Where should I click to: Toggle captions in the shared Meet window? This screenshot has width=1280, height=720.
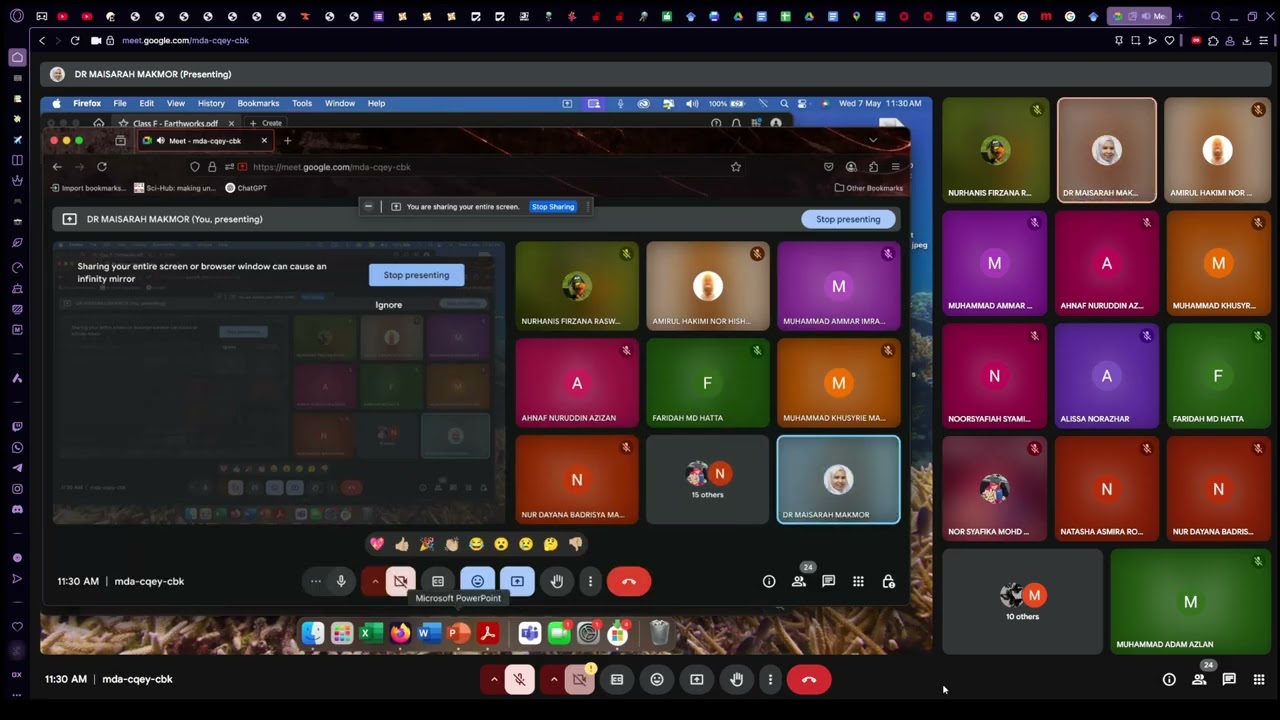click(x=438, y=581)
